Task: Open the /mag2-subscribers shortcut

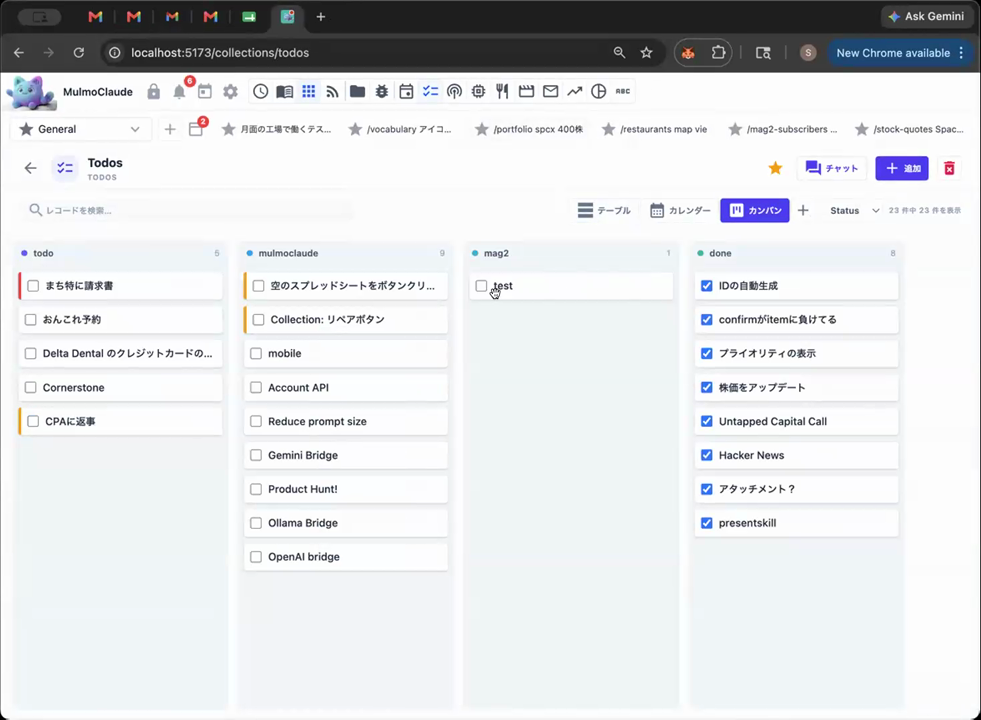Action: point(783,129)
